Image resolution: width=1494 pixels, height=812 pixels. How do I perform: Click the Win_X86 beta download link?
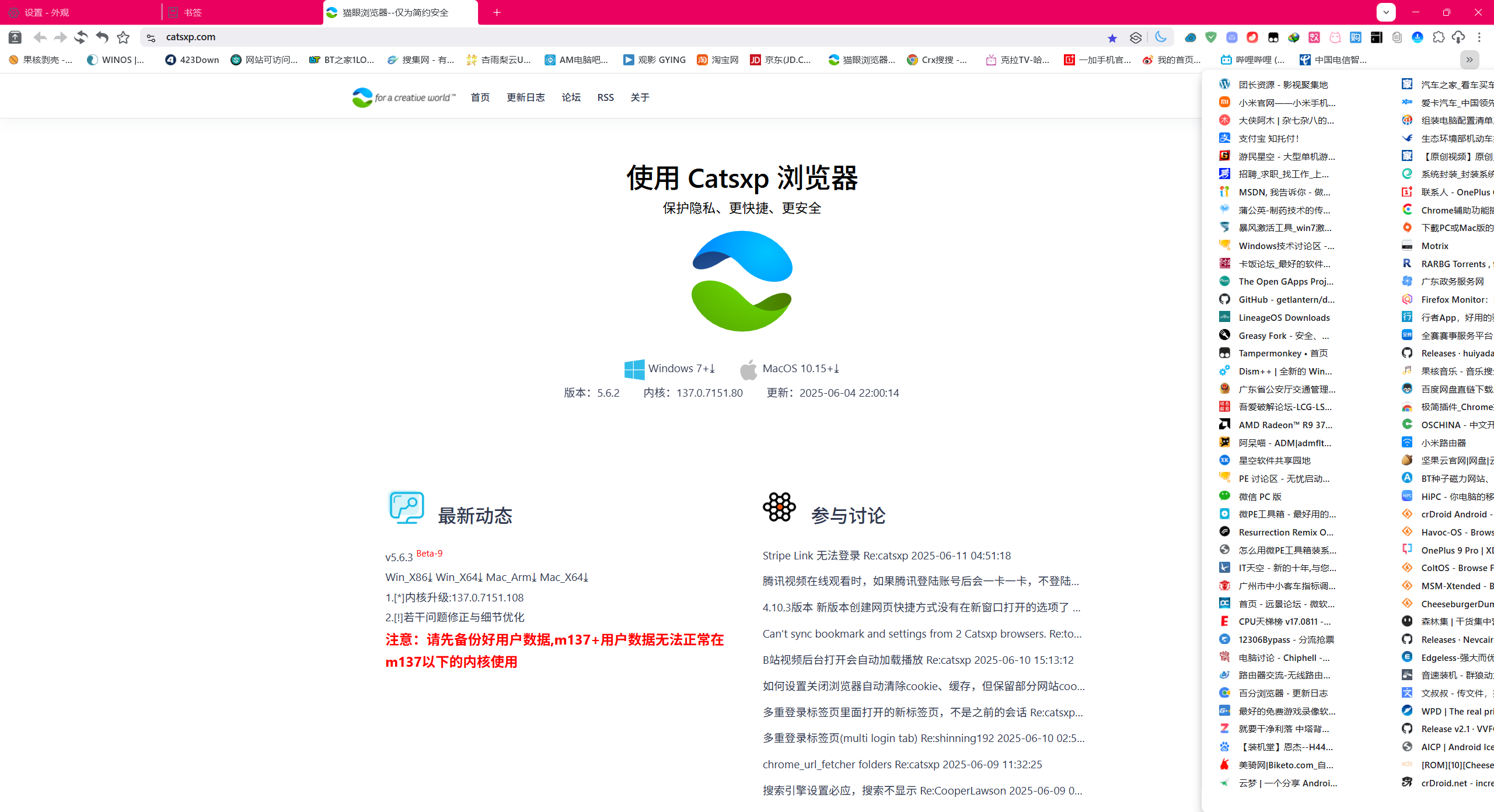[409, 577]
